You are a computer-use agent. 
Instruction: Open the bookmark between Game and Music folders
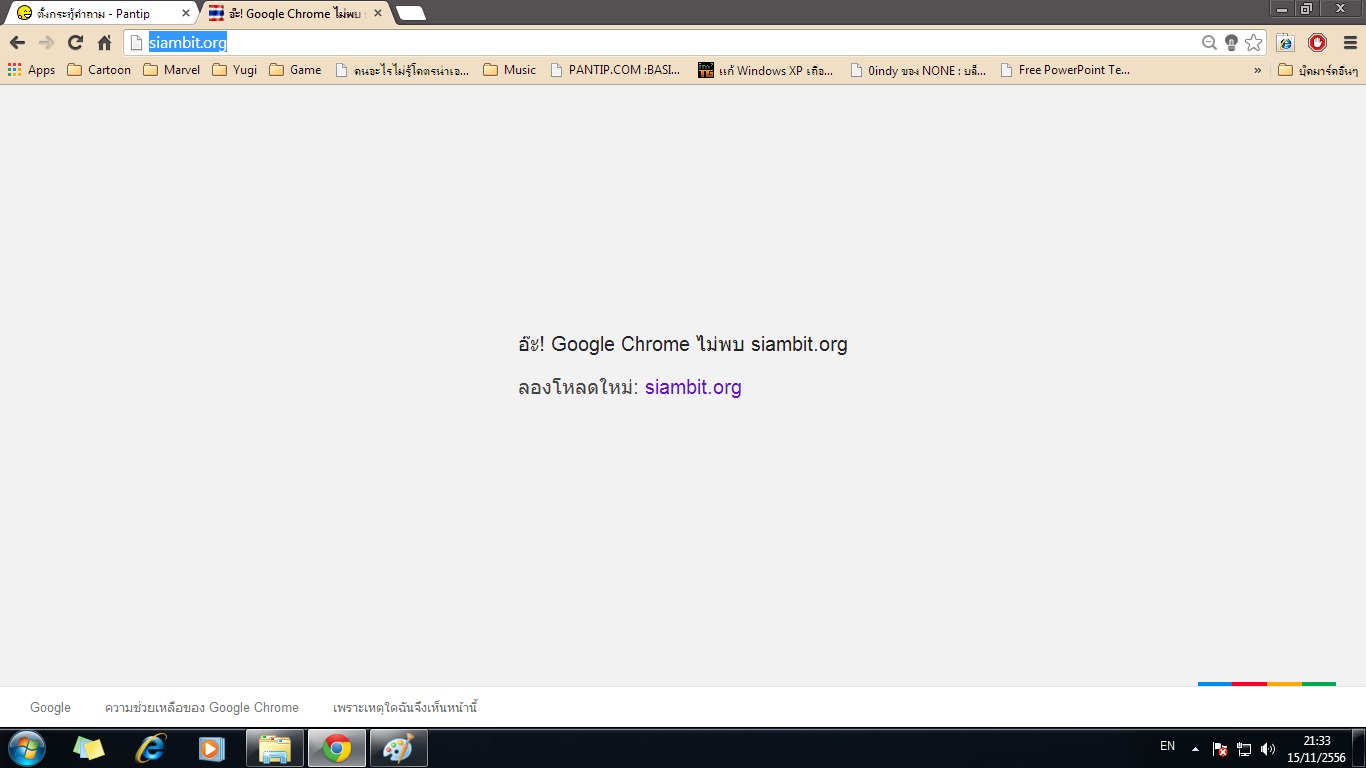[x=402, y=70]
